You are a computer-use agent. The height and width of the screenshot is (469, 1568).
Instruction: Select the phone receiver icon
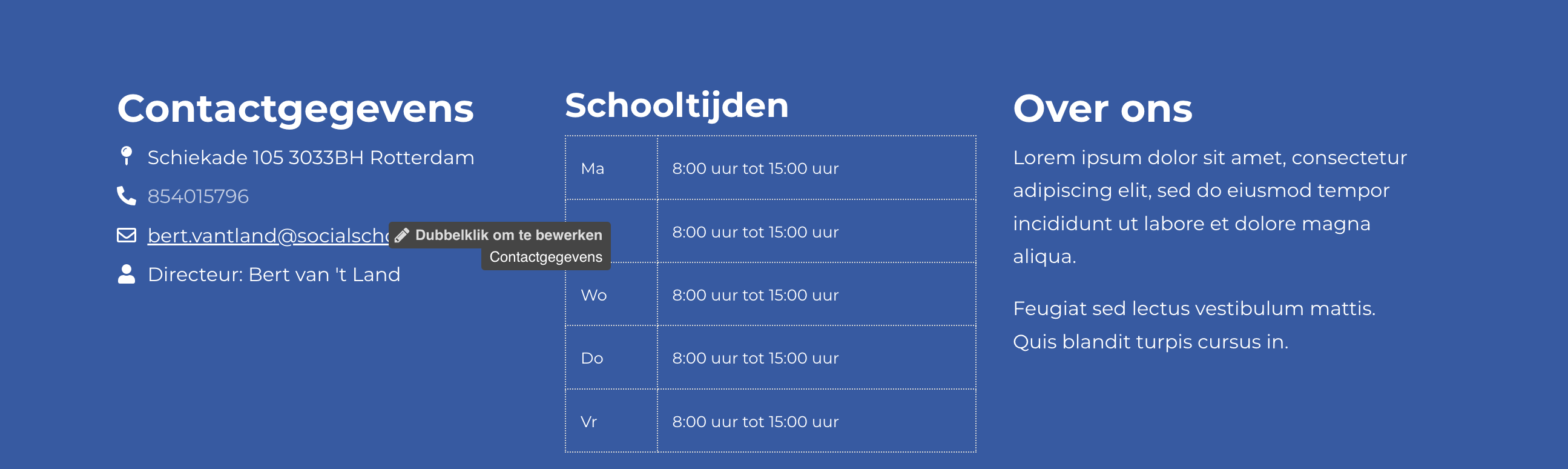pyautogui.click(x=126, y=196)
